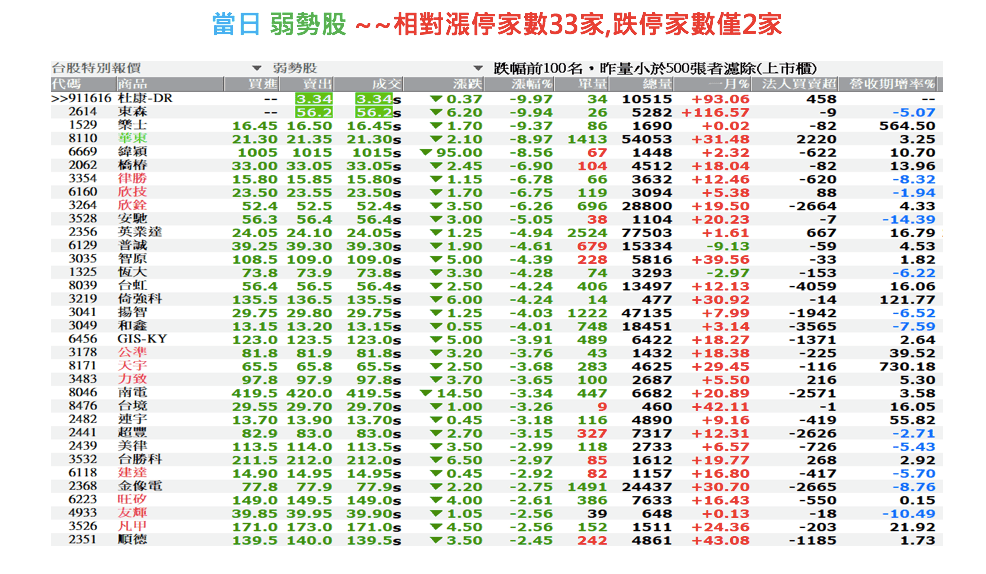This screenshot has width=986, height=574.
Task: Click stock code 2356 for 英業達
Action: (82, 232)
